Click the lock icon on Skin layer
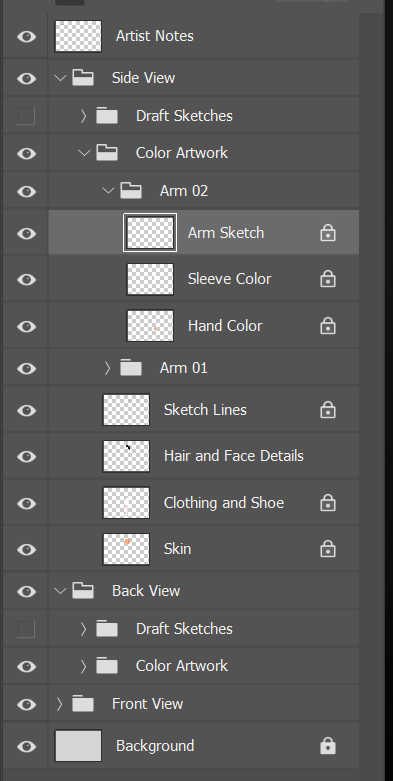This screenshot has width=393, height=781. point(328,549)
